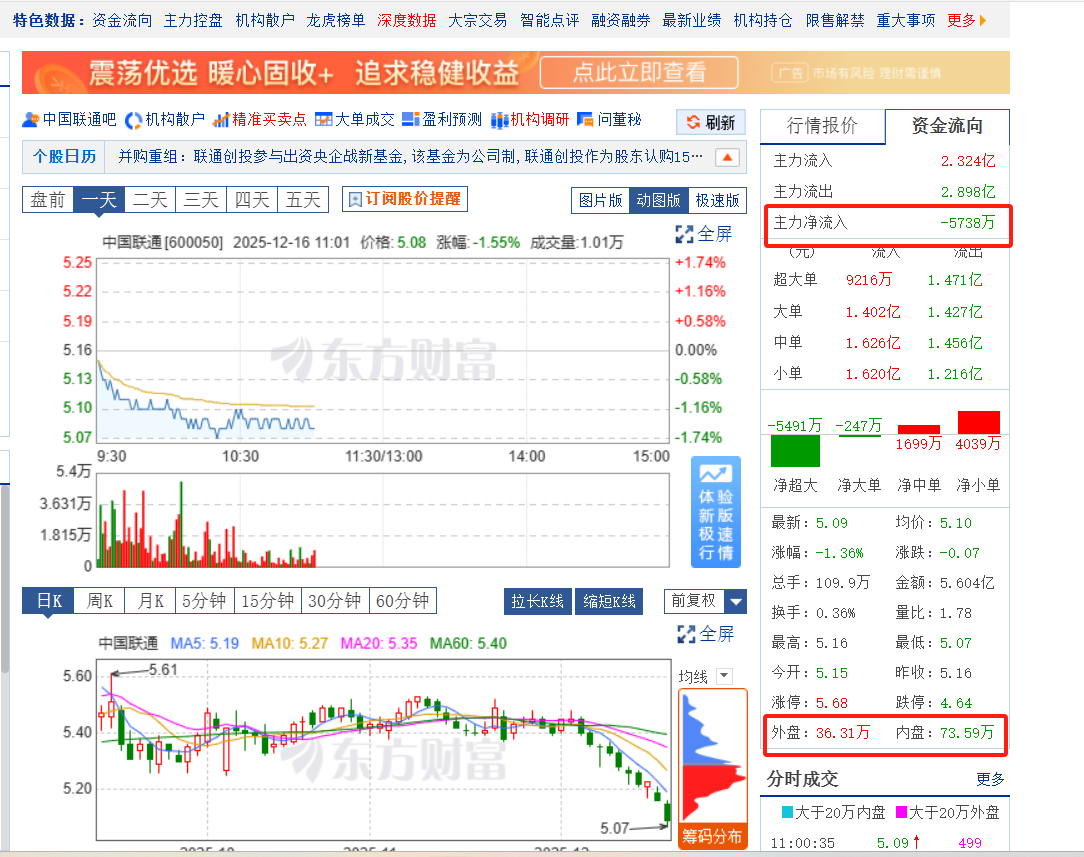Open 大宗交易 link

point(478,21)
